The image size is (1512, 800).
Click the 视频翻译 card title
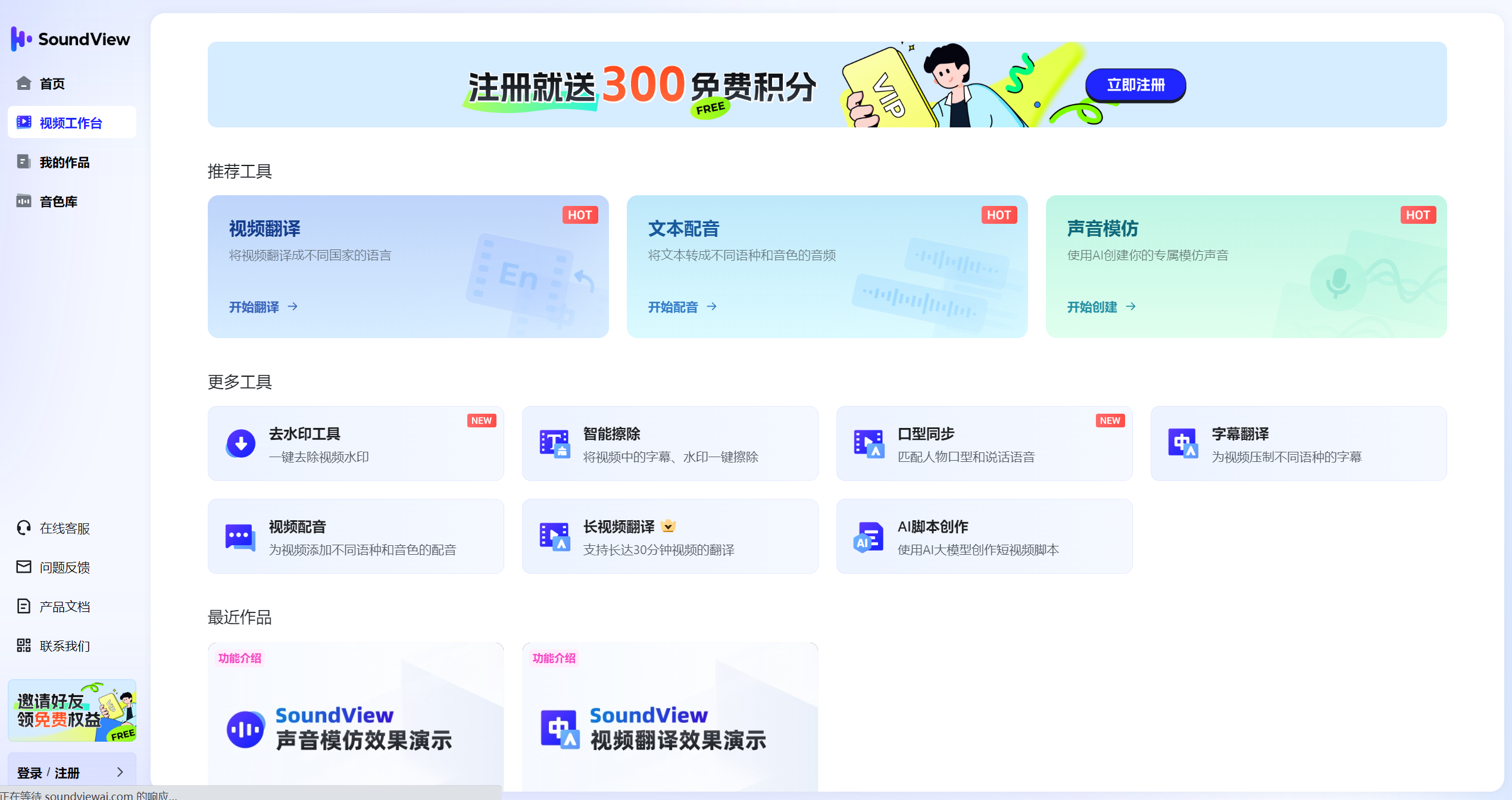[265, 229]
